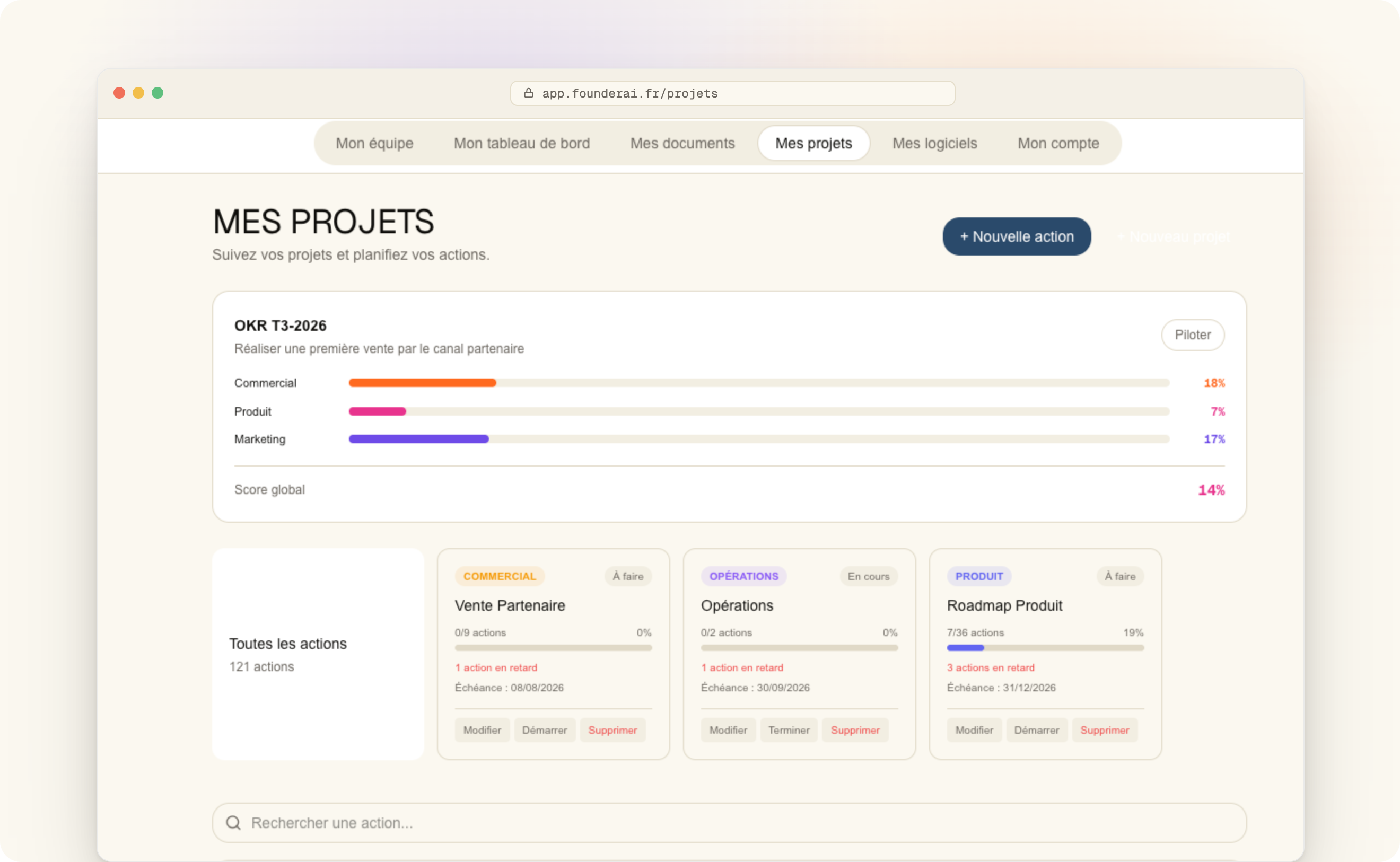Click the Vente Partenaire progress bar
The image size is (1400, 862).
click(553, 648)
